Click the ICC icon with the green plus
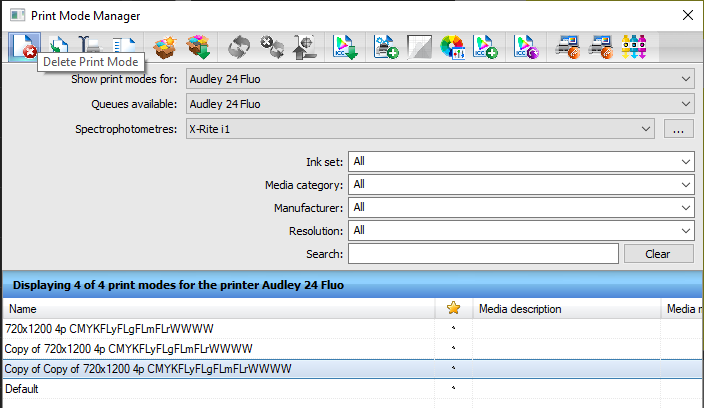The width and height of the screenshot is (704, 408). tap(485, 47)
